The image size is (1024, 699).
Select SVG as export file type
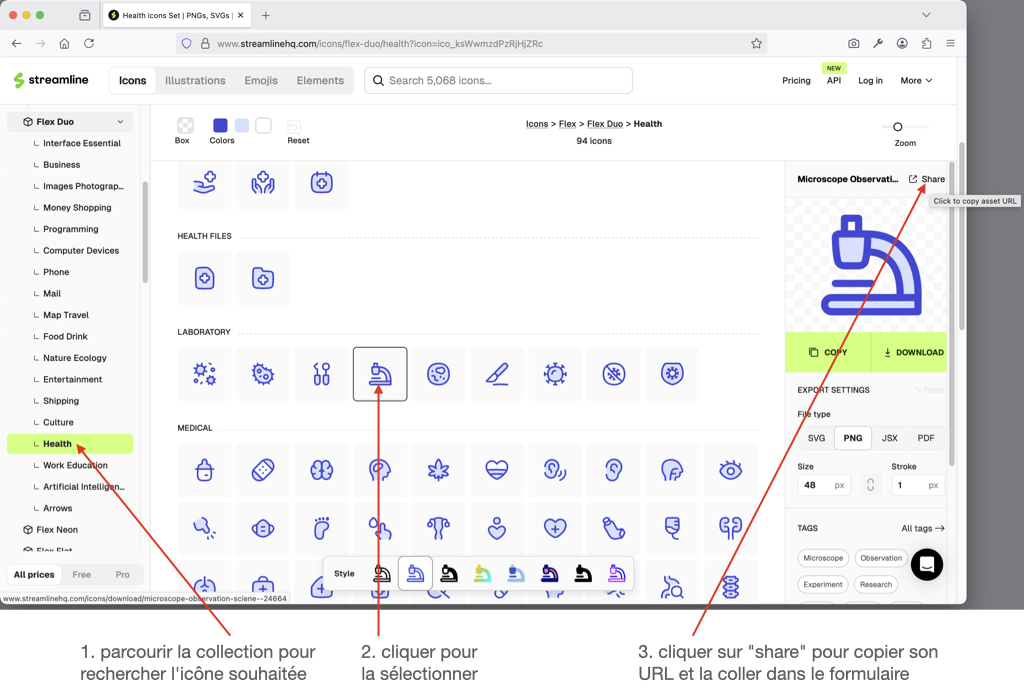[816, 438]
